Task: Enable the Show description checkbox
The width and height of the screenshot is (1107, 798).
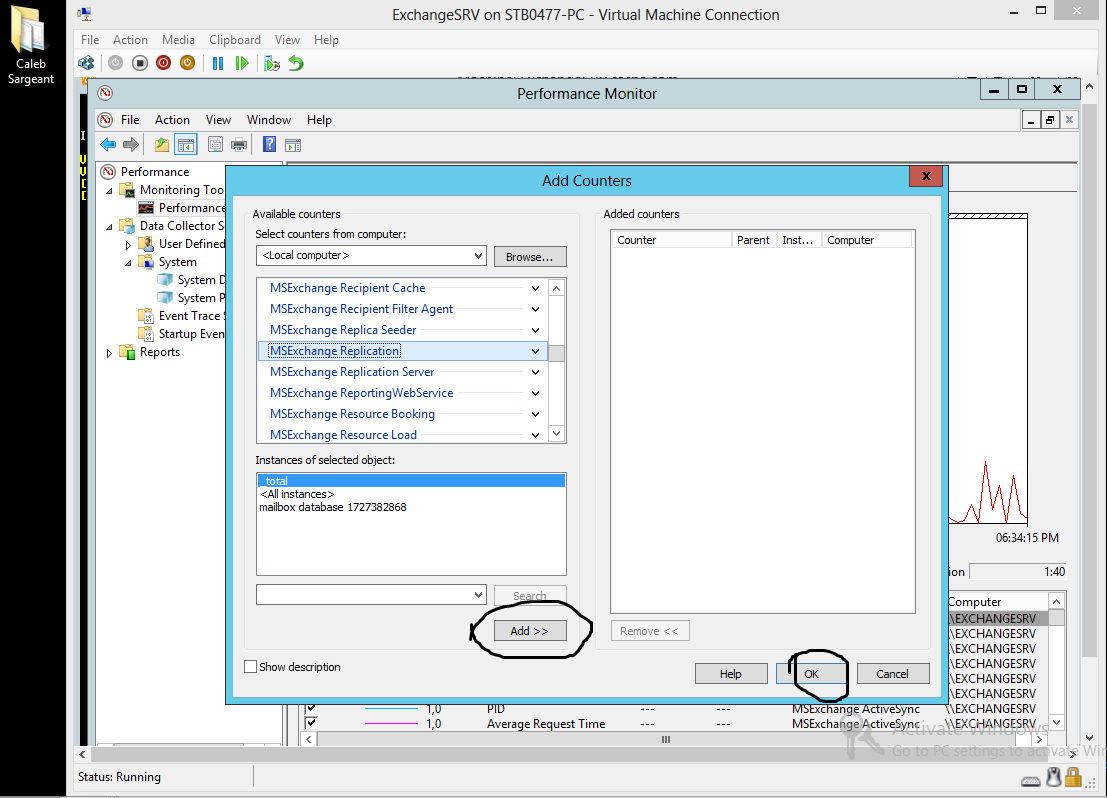Action: (251, 667)
